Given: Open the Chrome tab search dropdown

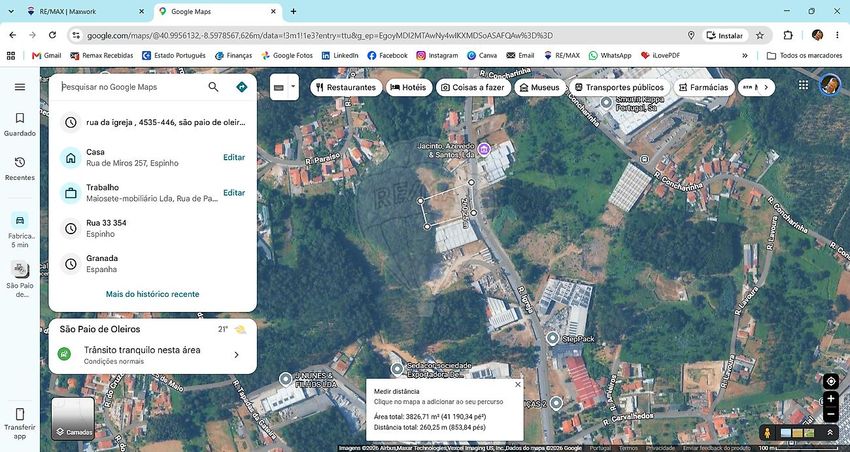Looking at the screenshot, I should pyautogui.click(x=12, y=11).
